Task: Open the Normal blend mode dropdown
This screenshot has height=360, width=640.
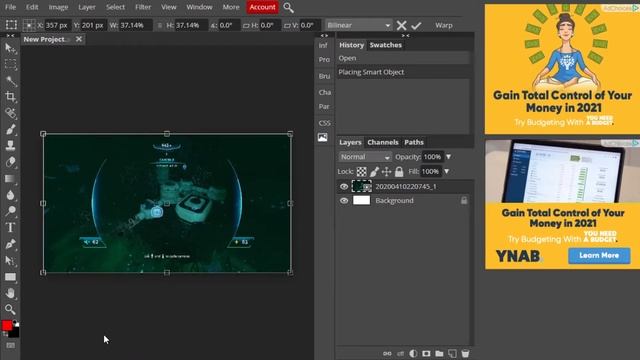Action: pyautogui.click(x=364, y=157)
